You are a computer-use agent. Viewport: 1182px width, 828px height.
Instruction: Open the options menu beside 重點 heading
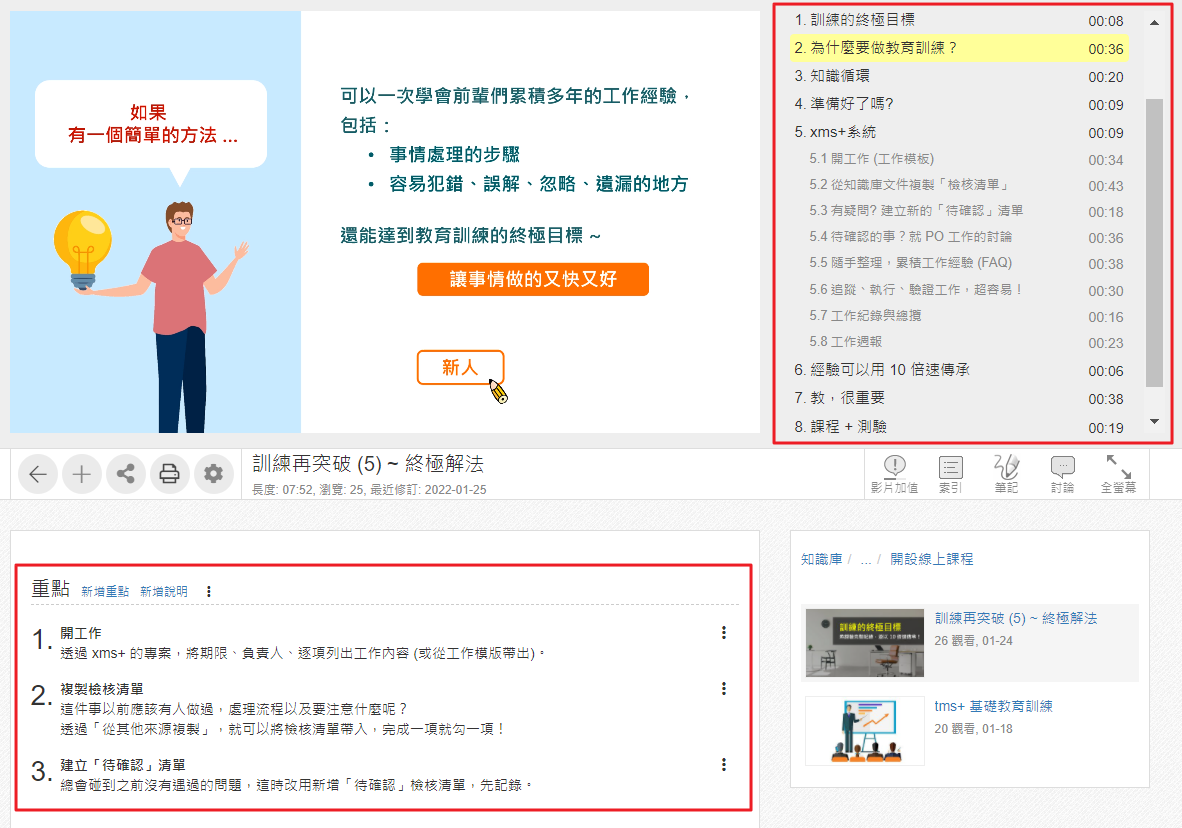(209, 591)
